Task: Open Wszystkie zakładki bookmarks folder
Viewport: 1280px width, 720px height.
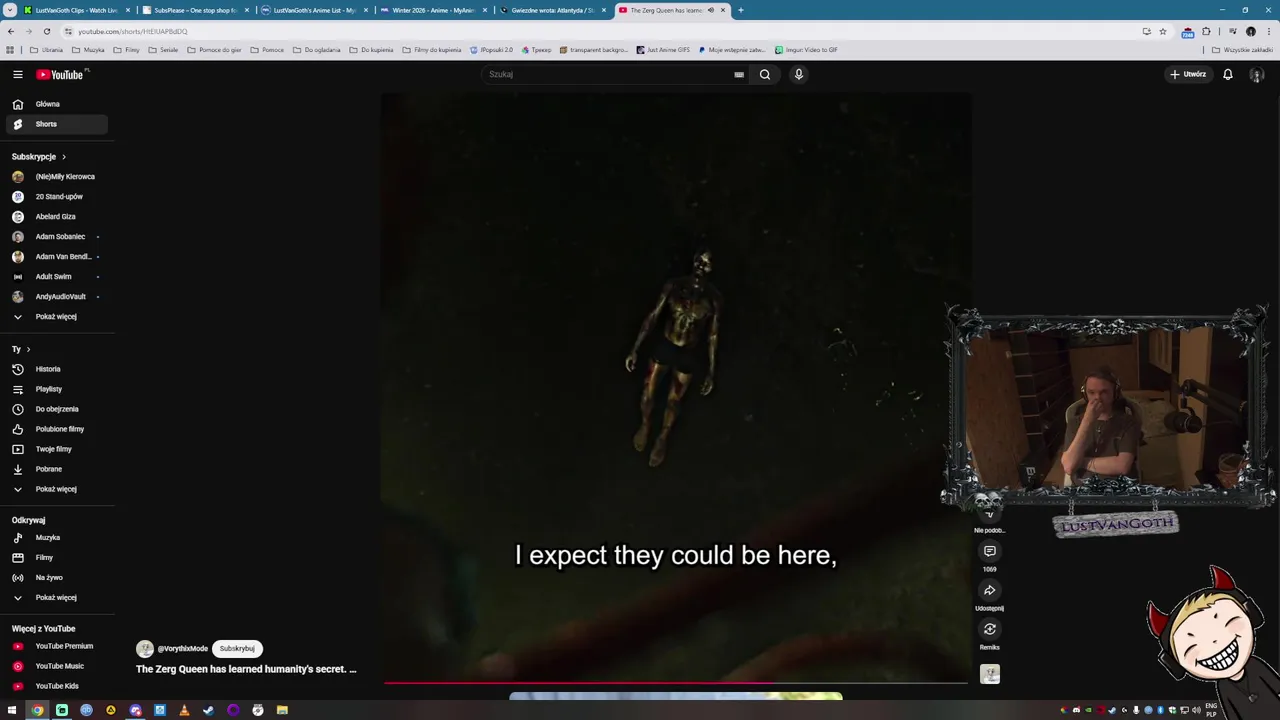Action: click(1242, 50)
